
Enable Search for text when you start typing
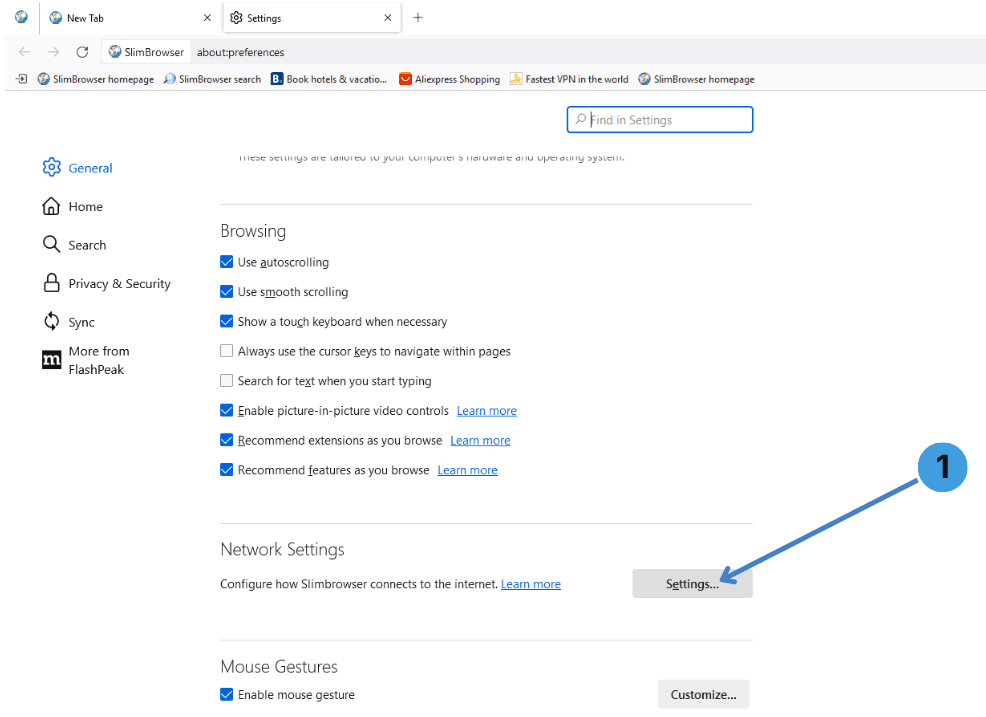(x=226, y=380)
